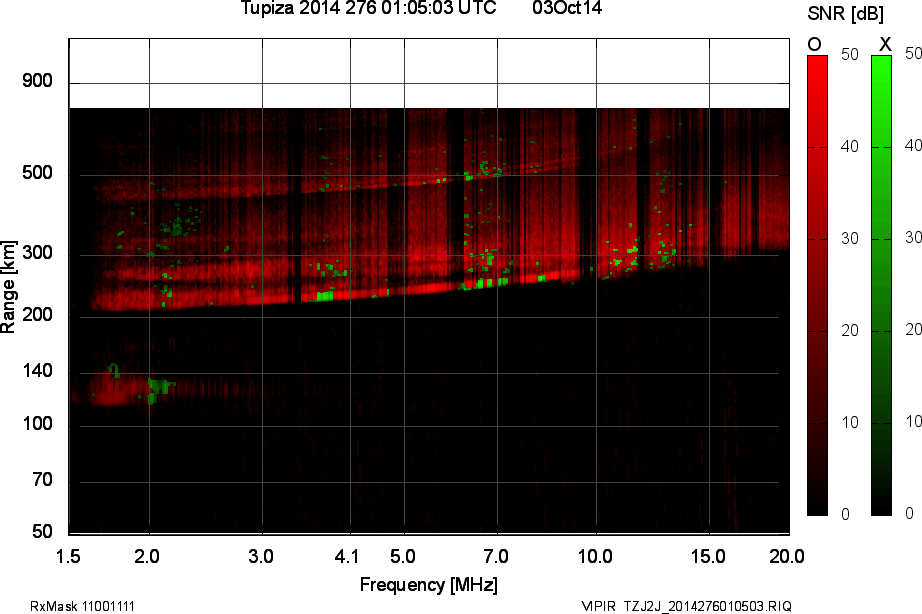
Task: Pick the 15.0 MHz frequency tick label
Action: [x=710, y=555]
